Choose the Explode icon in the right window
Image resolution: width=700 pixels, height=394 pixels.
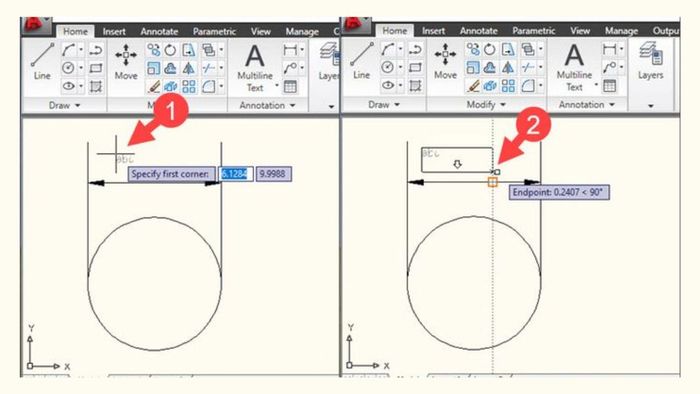coord(490,85)
